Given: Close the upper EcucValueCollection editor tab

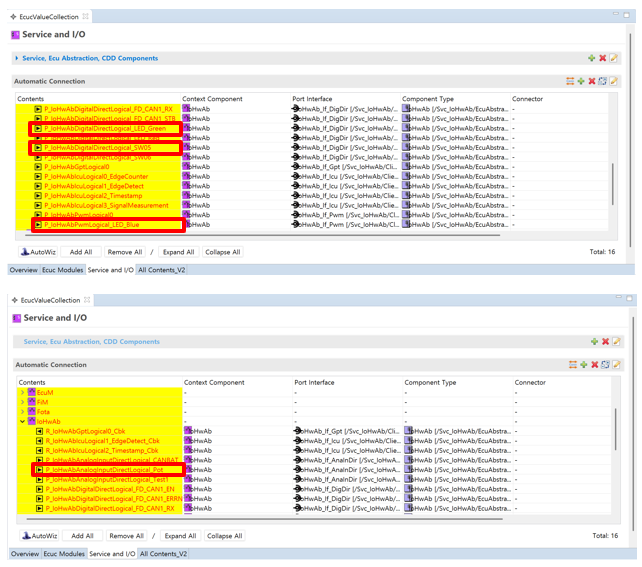Looking at the screenshot, I should click(x=85, y=16).
